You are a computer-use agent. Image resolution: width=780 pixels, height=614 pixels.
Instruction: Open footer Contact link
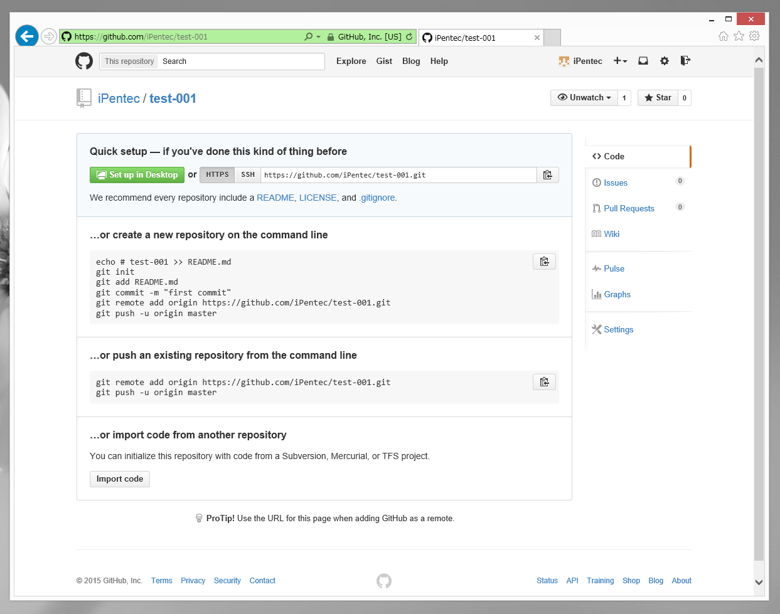(x=262, y=581)
